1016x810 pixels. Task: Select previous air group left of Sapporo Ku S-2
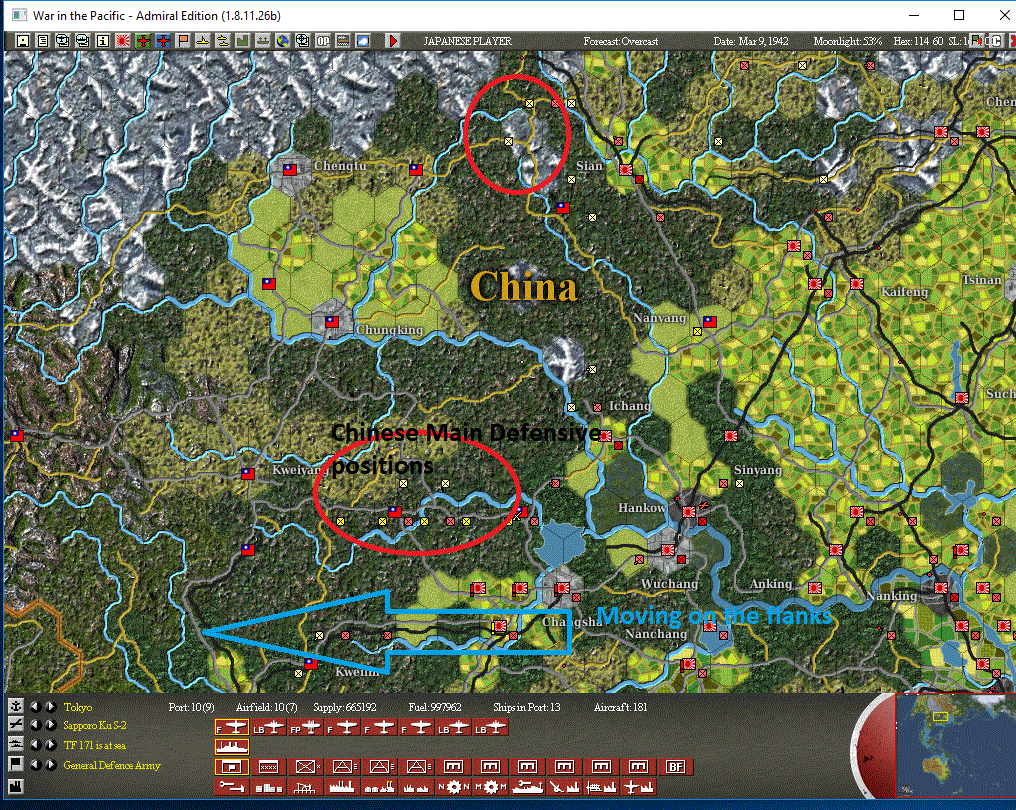coord(36,724)
